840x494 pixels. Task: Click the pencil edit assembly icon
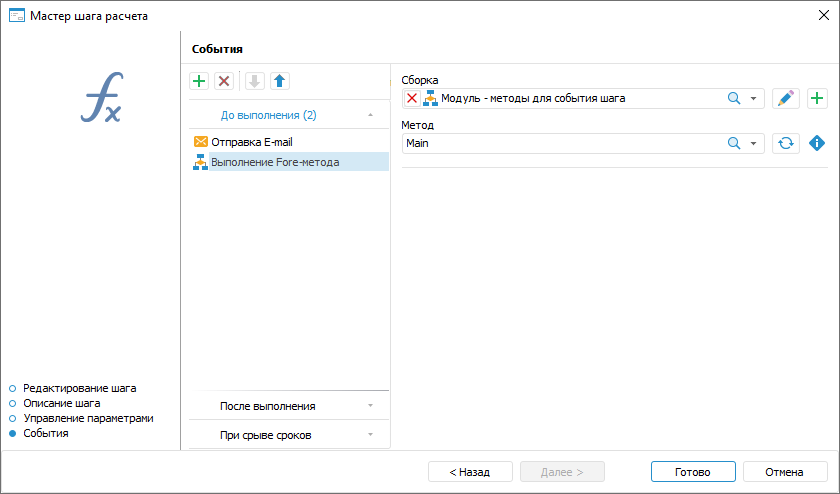(786, 98)
